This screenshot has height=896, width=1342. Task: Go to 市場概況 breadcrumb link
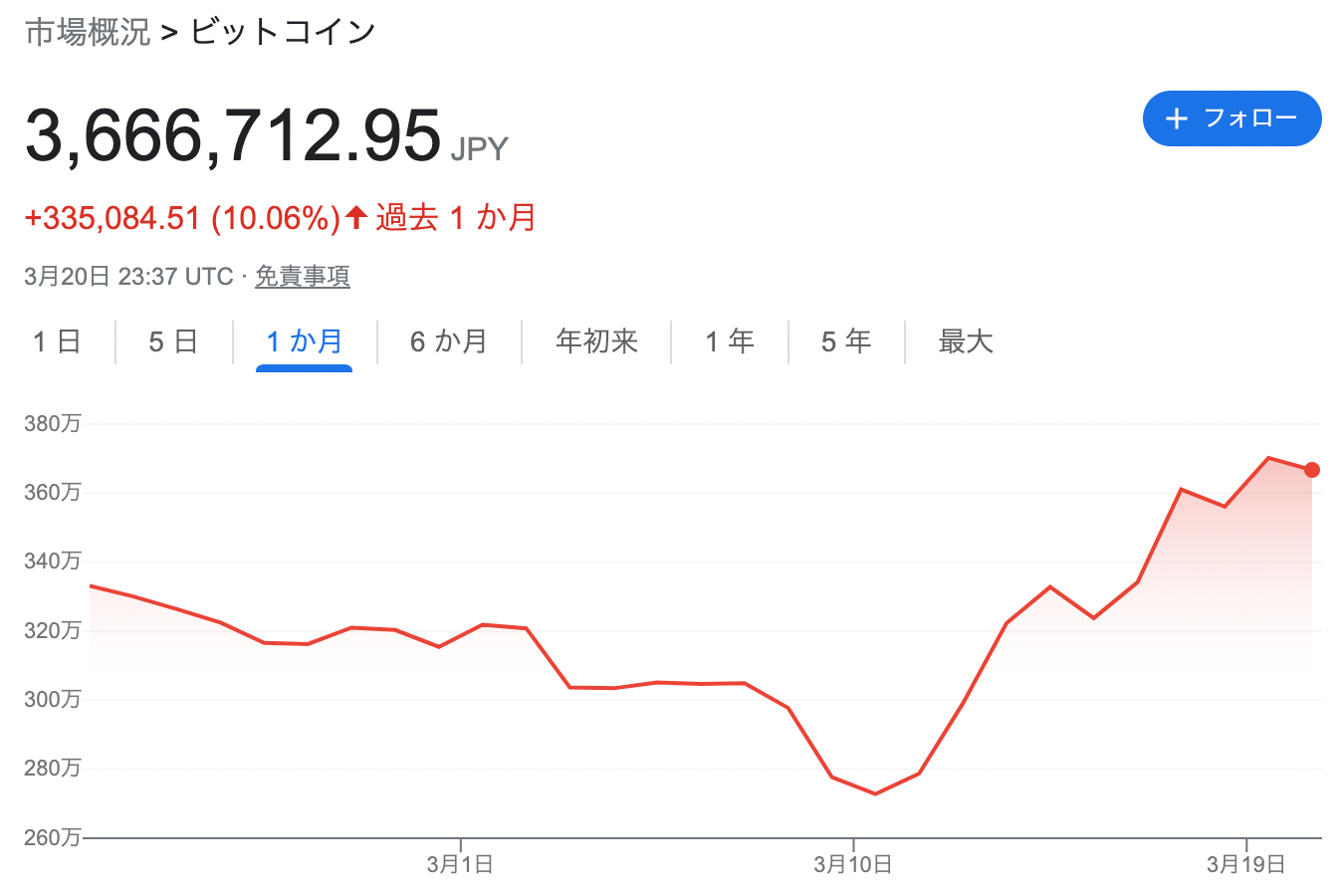click(88, 32)
